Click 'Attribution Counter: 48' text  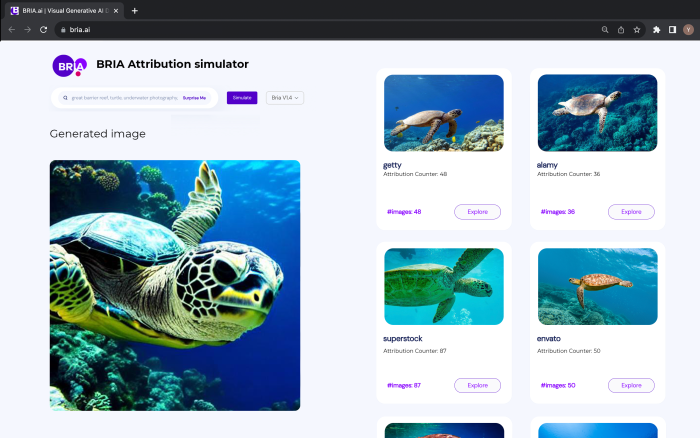point(415,174)
